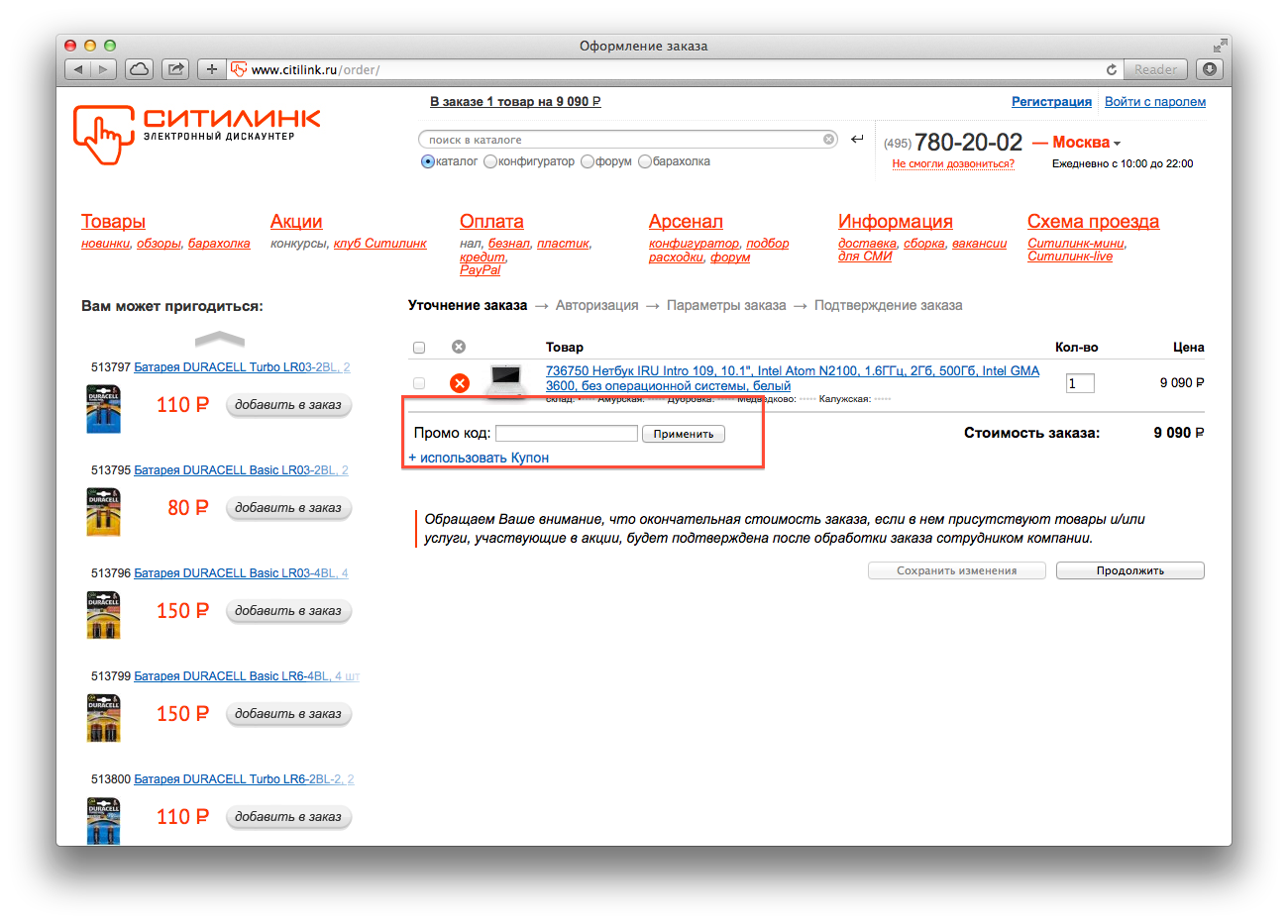Go forward with Safari's forward arrow
Image resolution: width=1288 pixels, height=924 pixels.
[104, 69]
